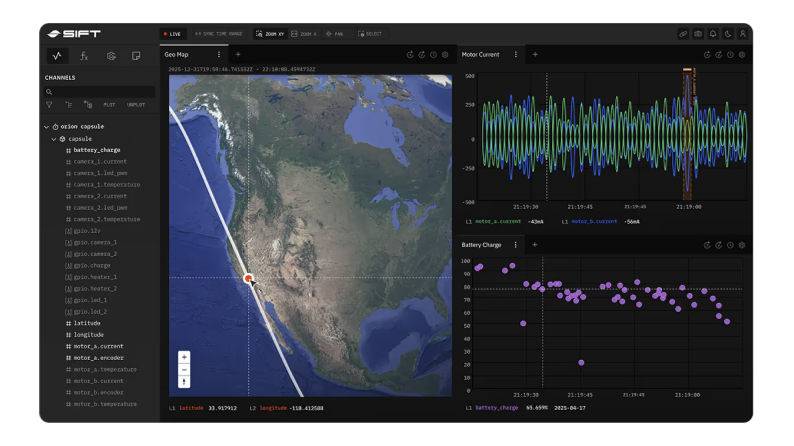The width and height of the screenshot is (794, 446).
Task: Enable Zoom XY mode
Action: point(270,34)
